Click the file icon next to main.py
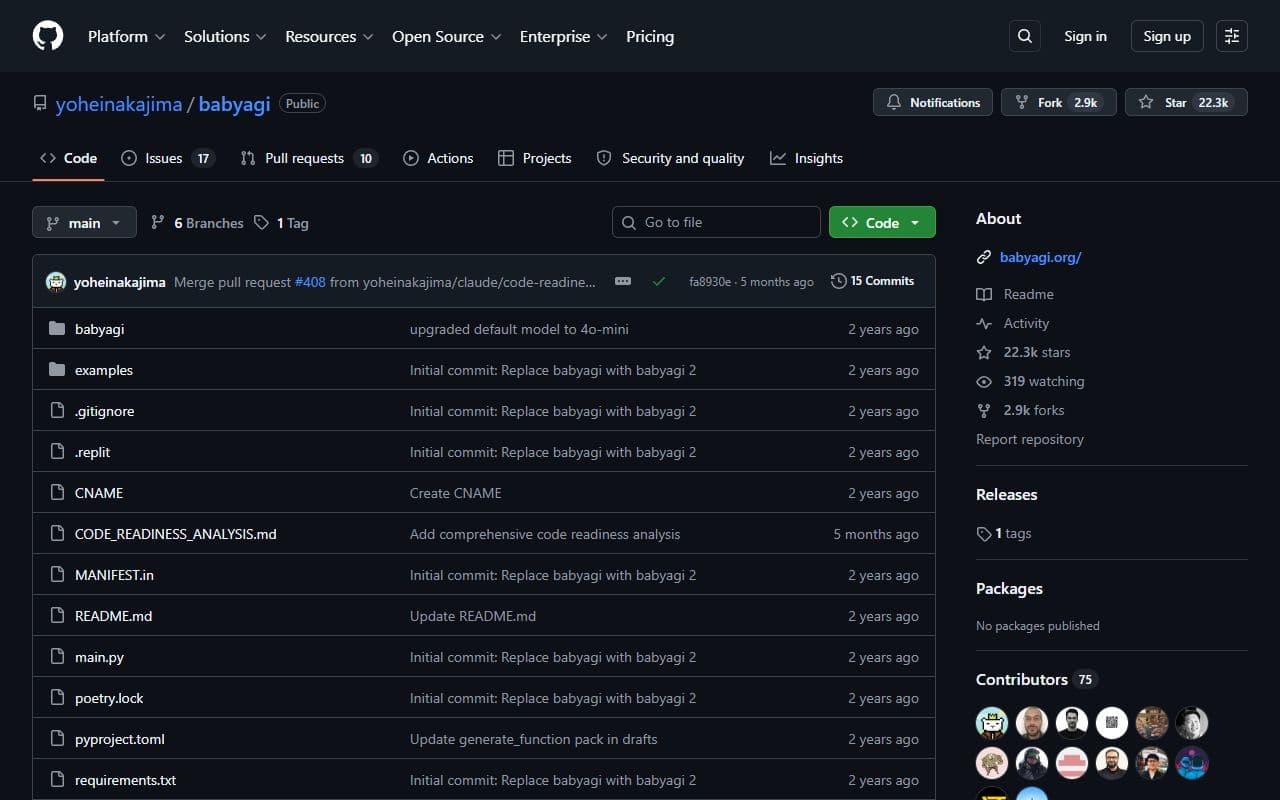The image size is (1280, 800). coord(57,657)
